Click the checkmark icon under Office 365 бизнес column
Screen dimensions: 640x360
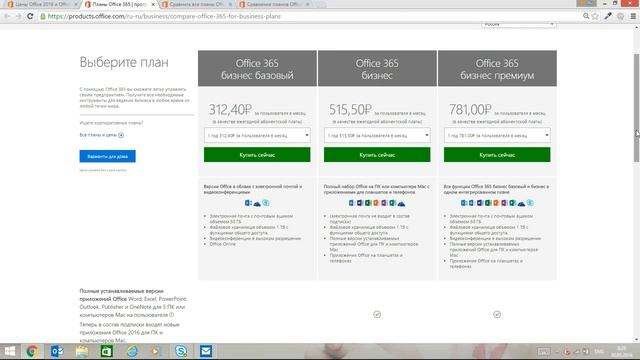(x=377, y=314)
